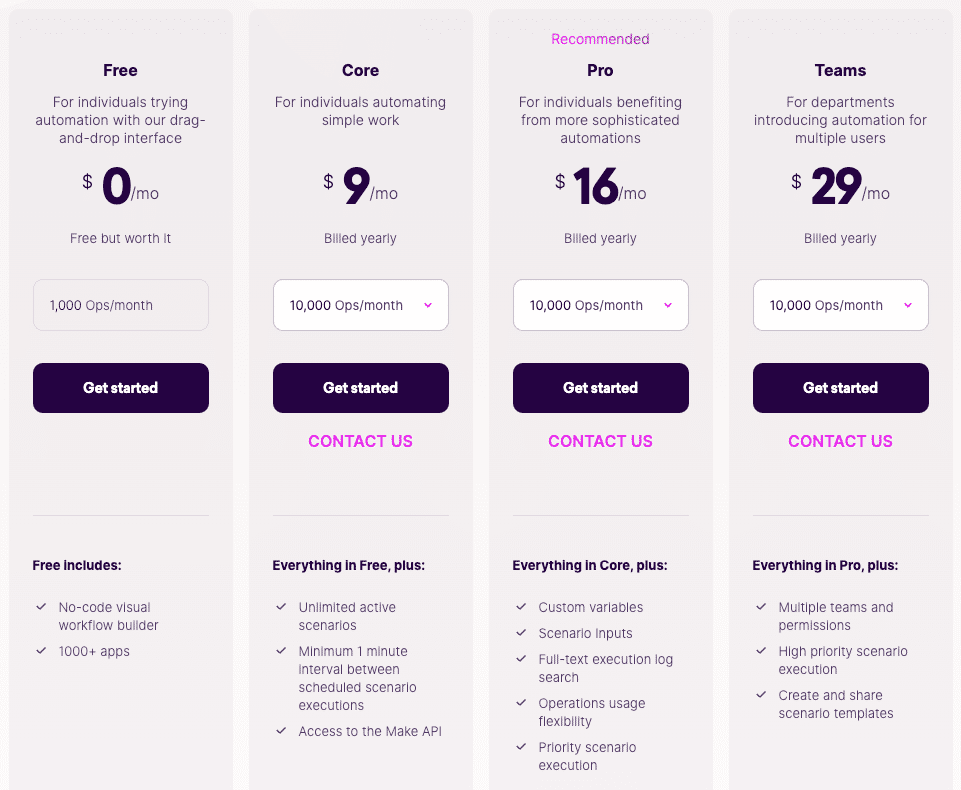Click checkmark icon next to 1000+ apps
This screenshot has height=790, width=961.
click(41, 651)
